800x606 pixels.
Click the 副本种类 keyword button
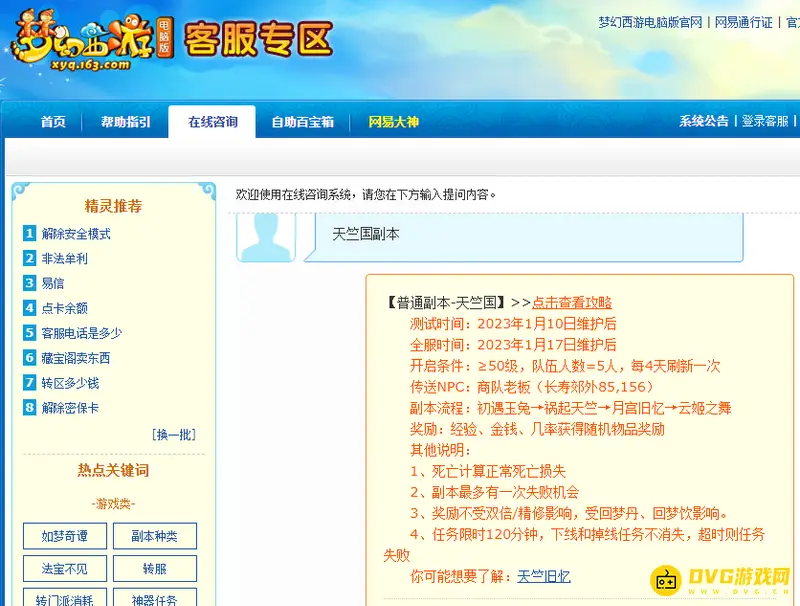tap(155, 536)
